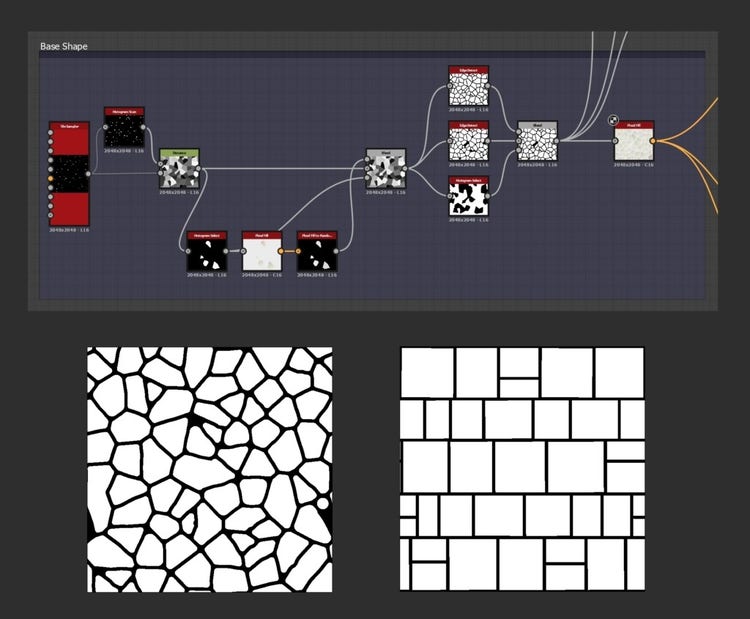Select the Tile Sampler node
750x619 pixels.
[69, 174]
